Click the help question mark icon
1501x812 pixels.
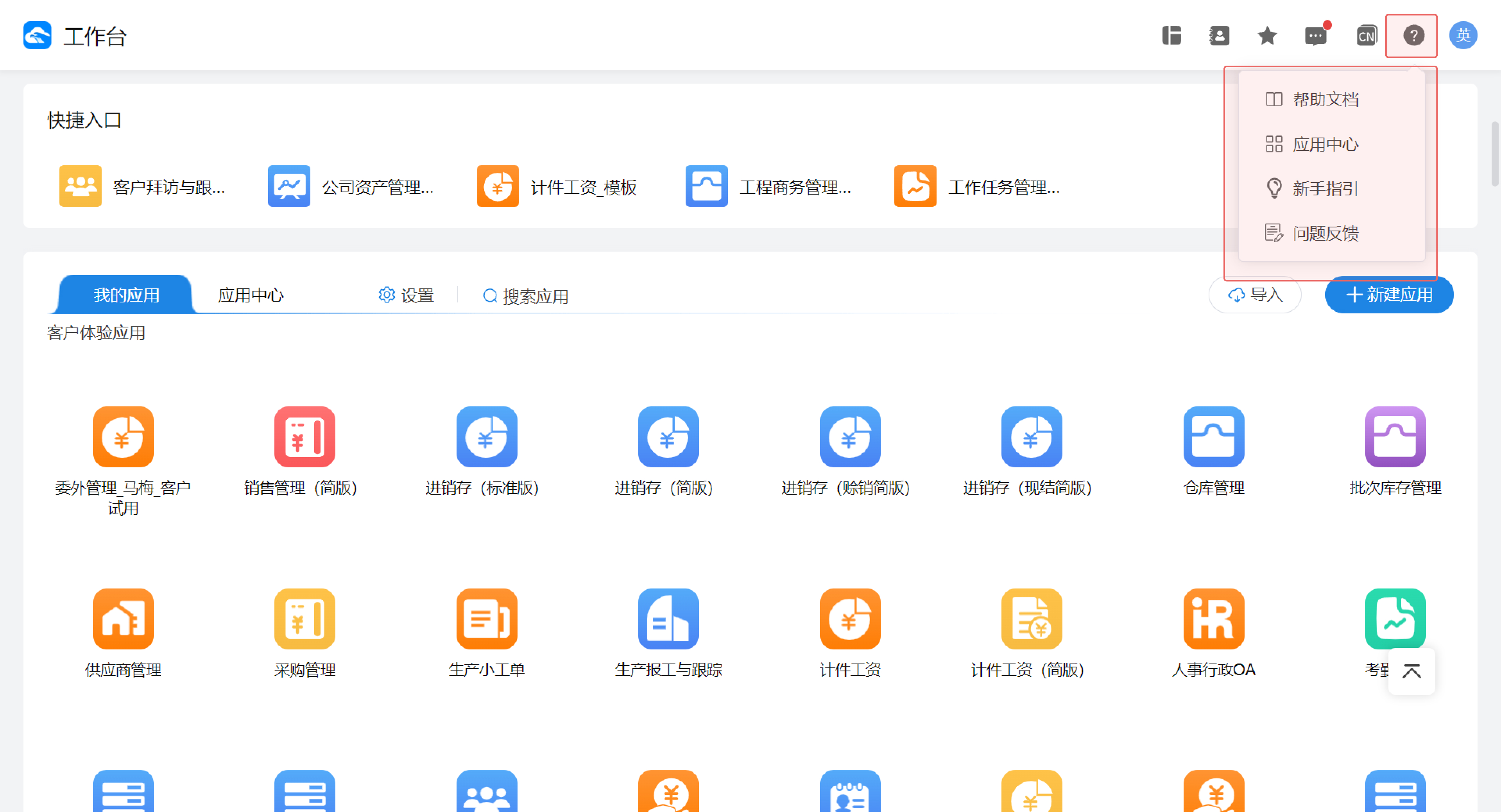pyautogui.click(x=1413, y=36)
